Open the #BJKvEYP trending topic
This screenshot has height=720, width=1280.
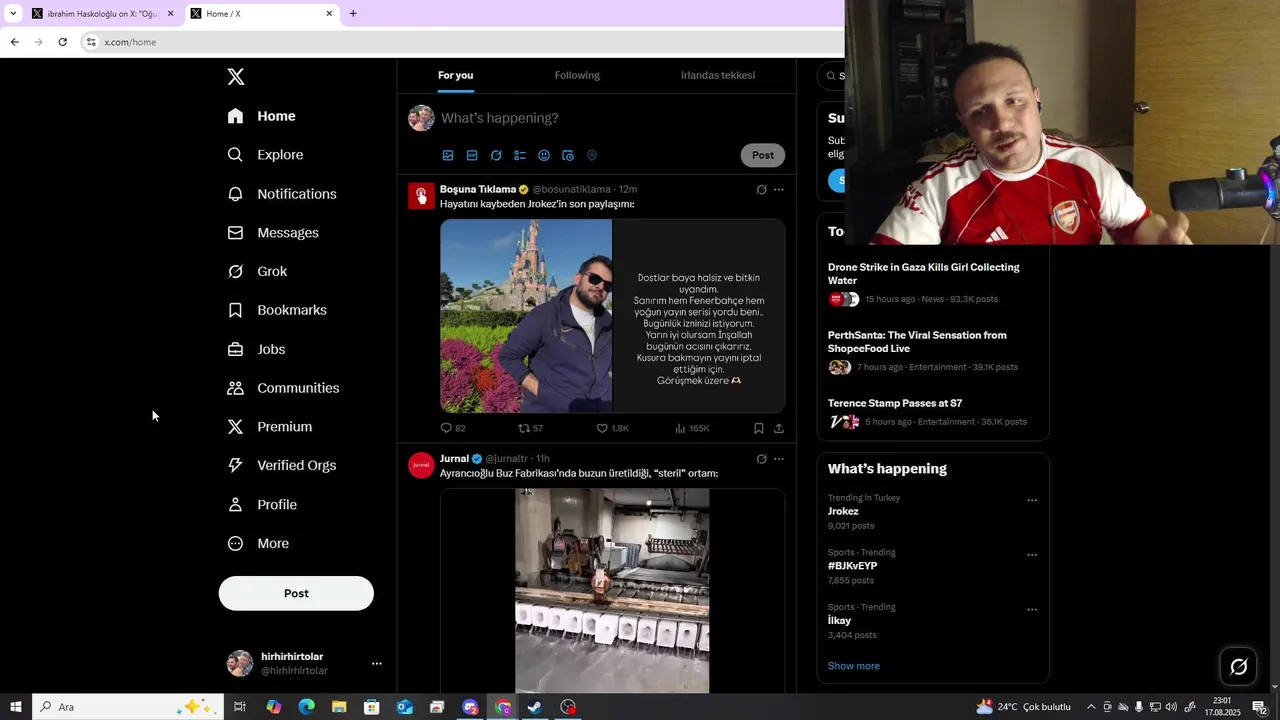pyautogui.click(x=852, y=566)
